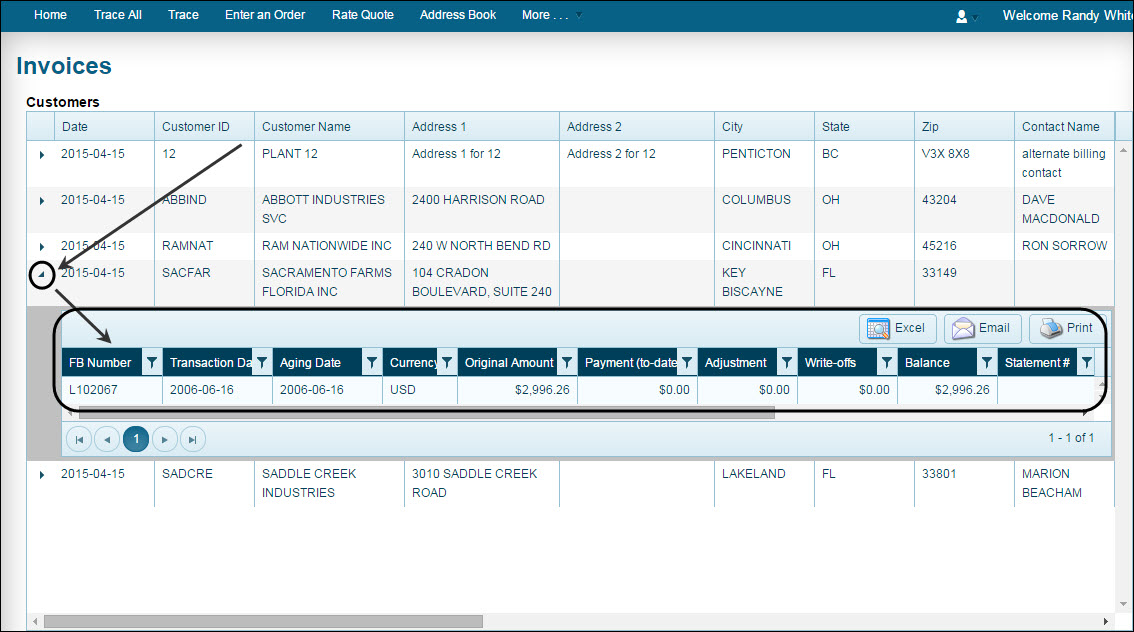This screenshot has width=1134, height=632.
Task: Open the Rate Quote page
Action: (x=362, y=15)
